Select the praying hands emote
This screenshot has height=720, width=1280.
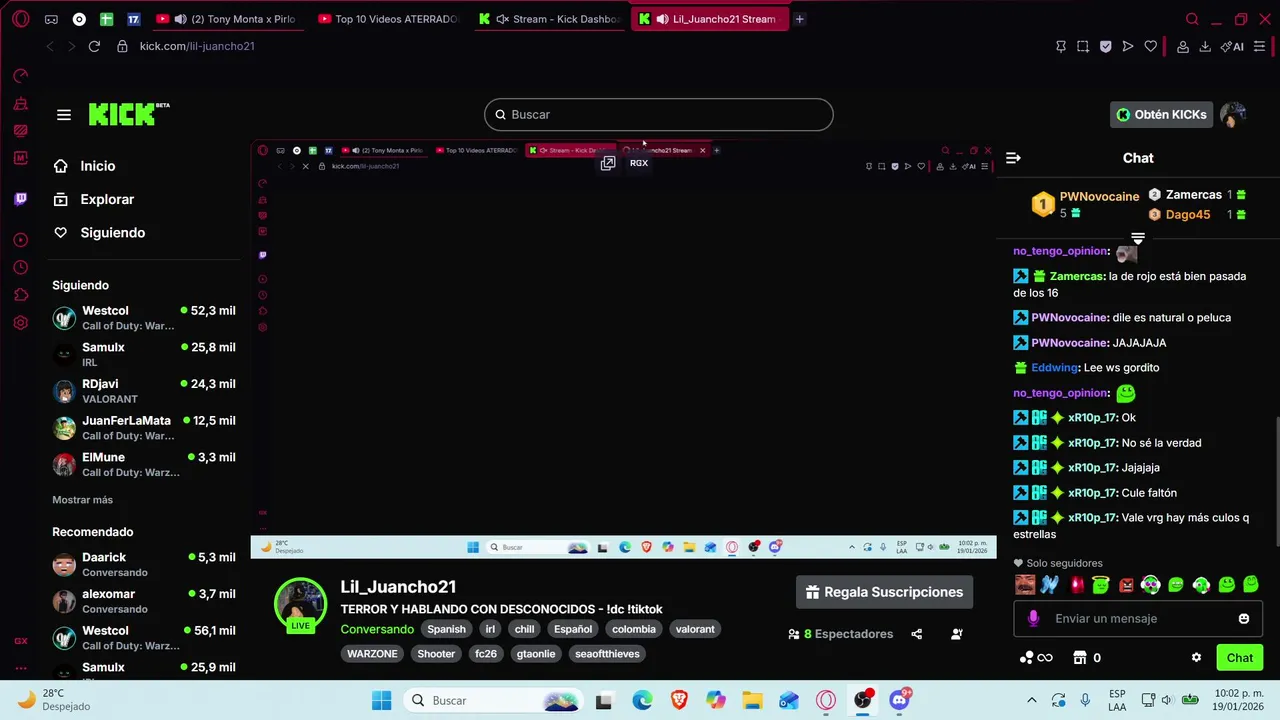pyautogui.click(x=1049, y=585)
